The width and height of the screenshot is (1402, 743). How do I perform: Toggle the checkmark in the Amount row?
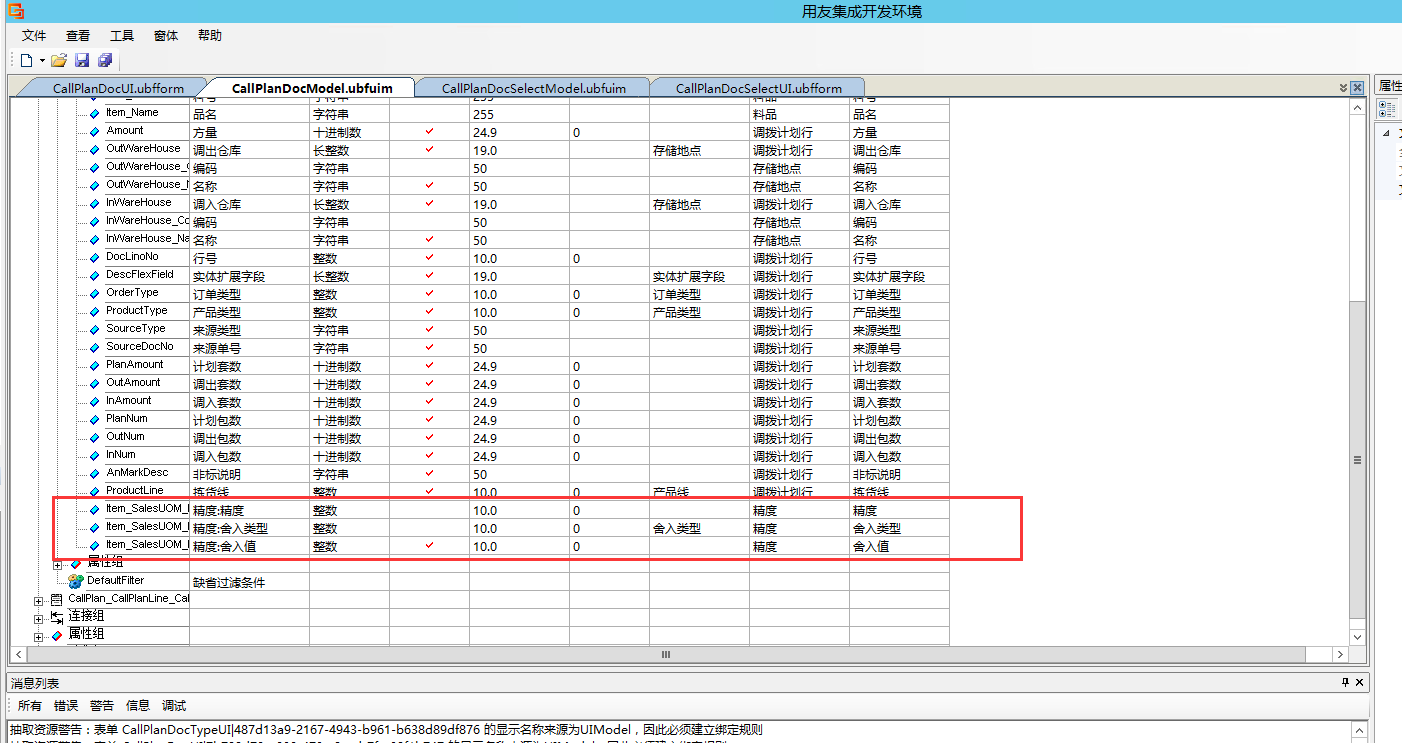429,131
